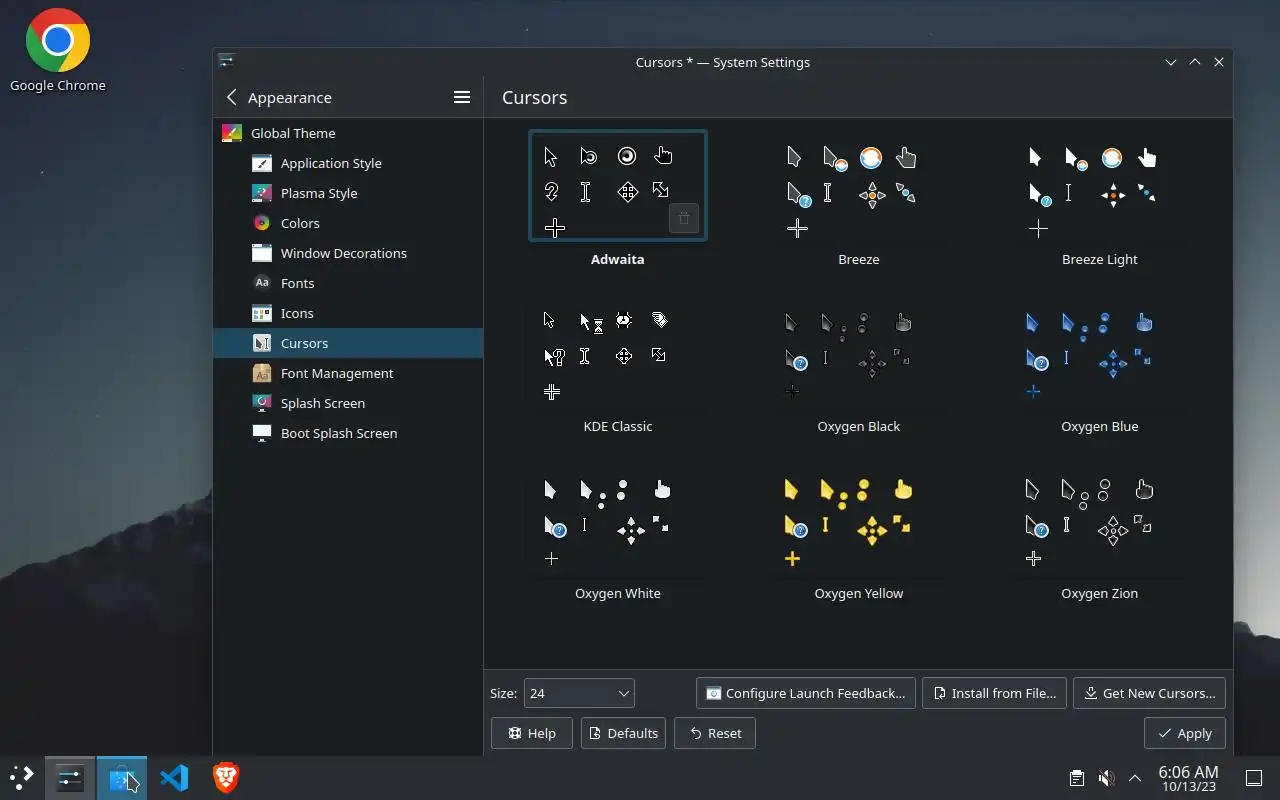Image resolution: width=1280 pixels, height=800 pixels.
Task: Open Plasma Style settings
Action: click(x=348, y=193)
